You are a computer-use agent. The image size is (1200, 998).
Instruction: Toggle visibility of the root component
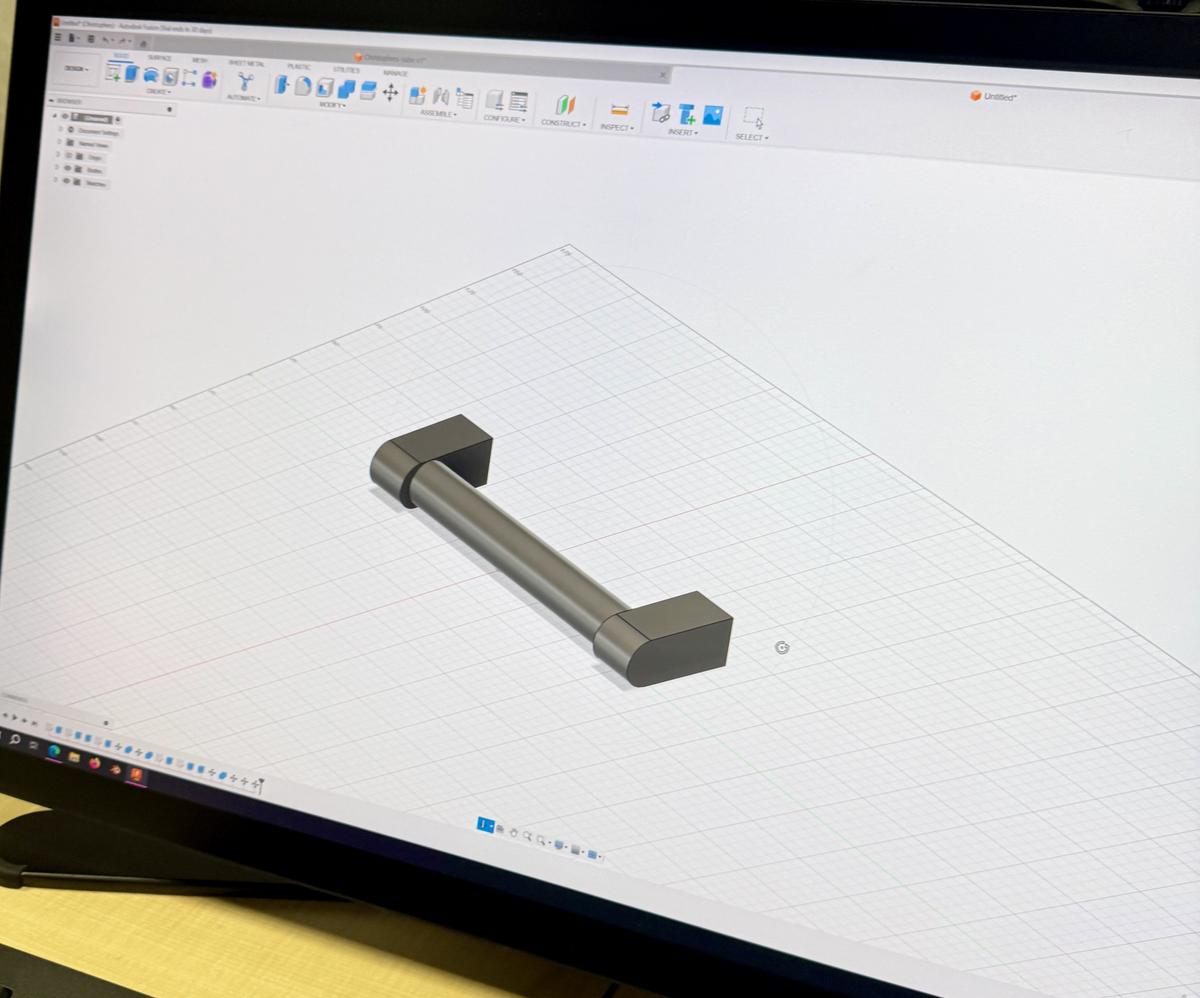65,116
